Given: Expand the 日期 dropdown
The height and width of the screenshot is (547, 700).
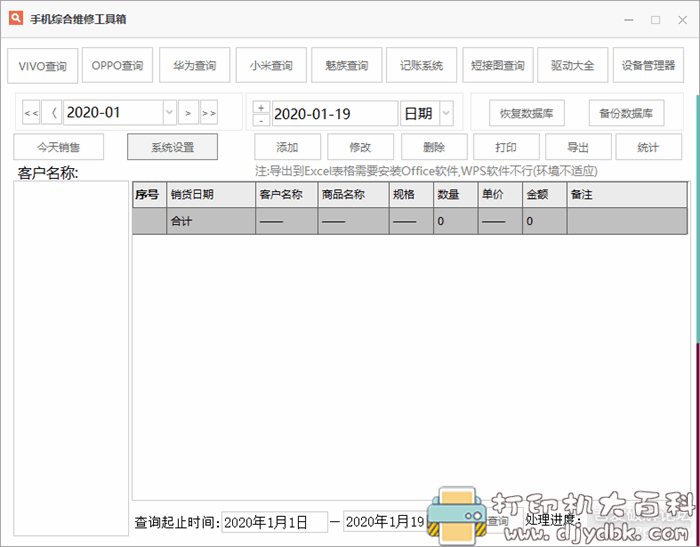Looking at the screenshot, I should [x=446, y=113].
